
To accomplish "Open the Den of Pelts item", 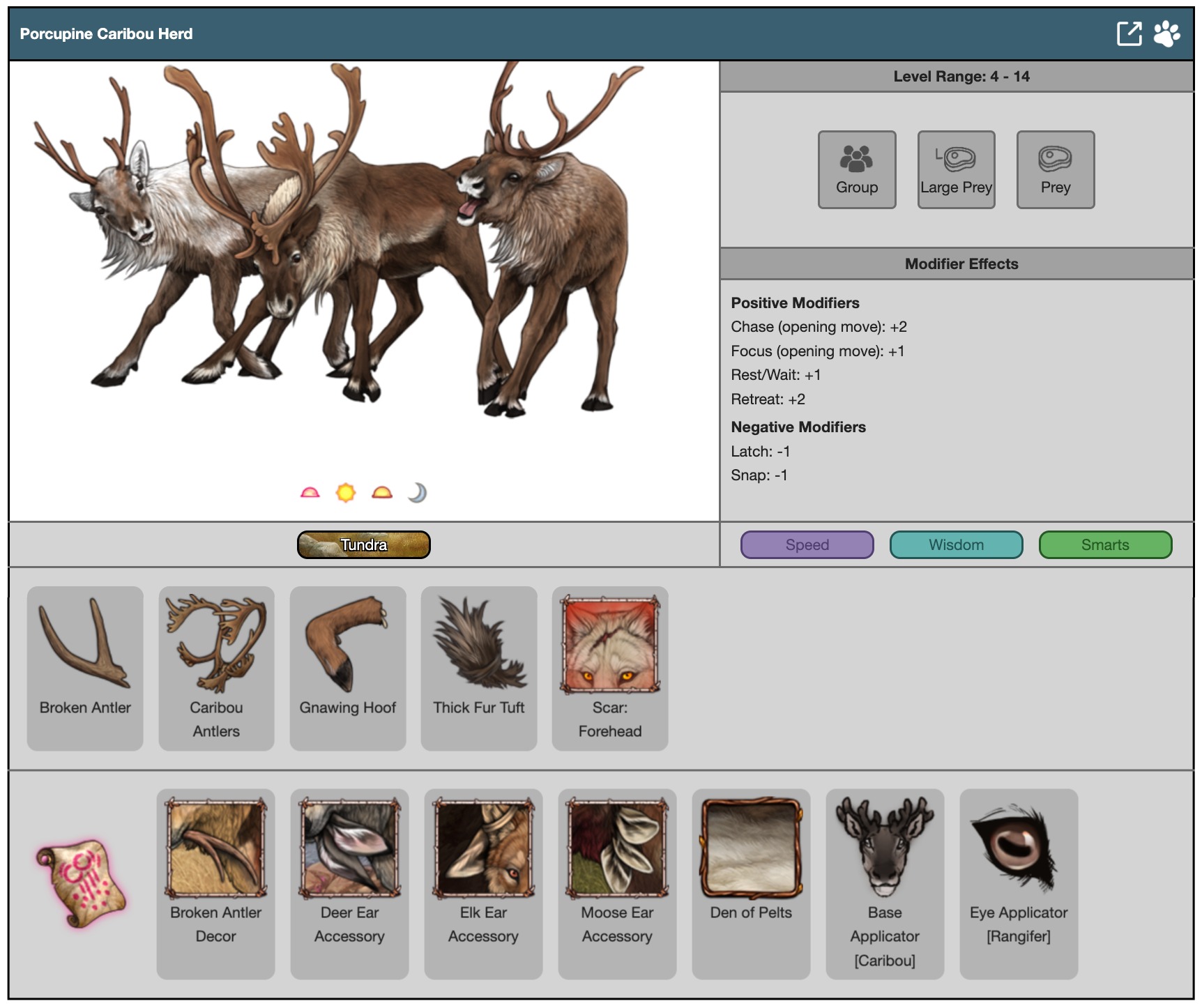I will click(751, 883).
